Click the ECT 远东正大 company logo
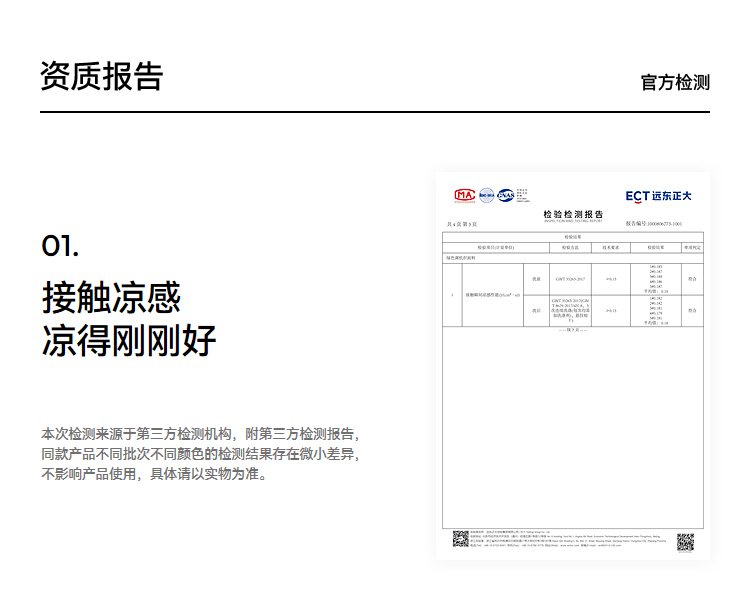The image size is (750, 595). 658,196
